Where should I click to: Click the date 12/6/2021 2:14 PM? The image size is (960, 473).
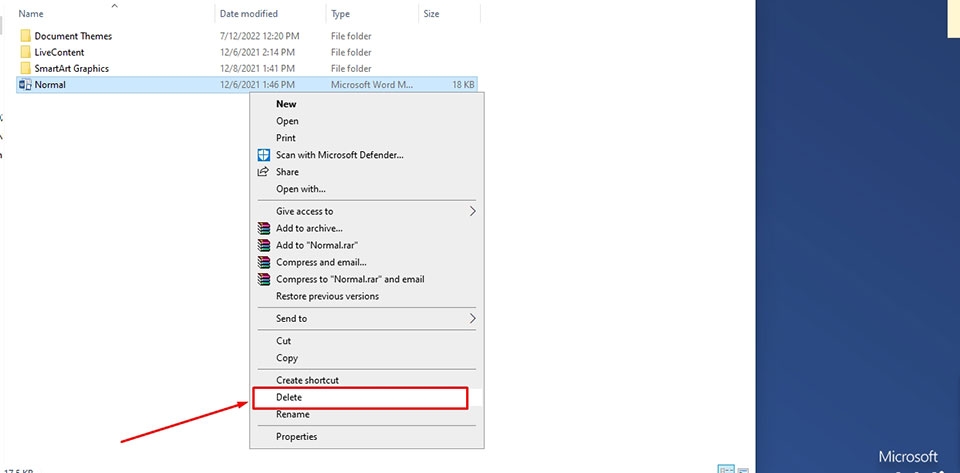tap(258, 52)
